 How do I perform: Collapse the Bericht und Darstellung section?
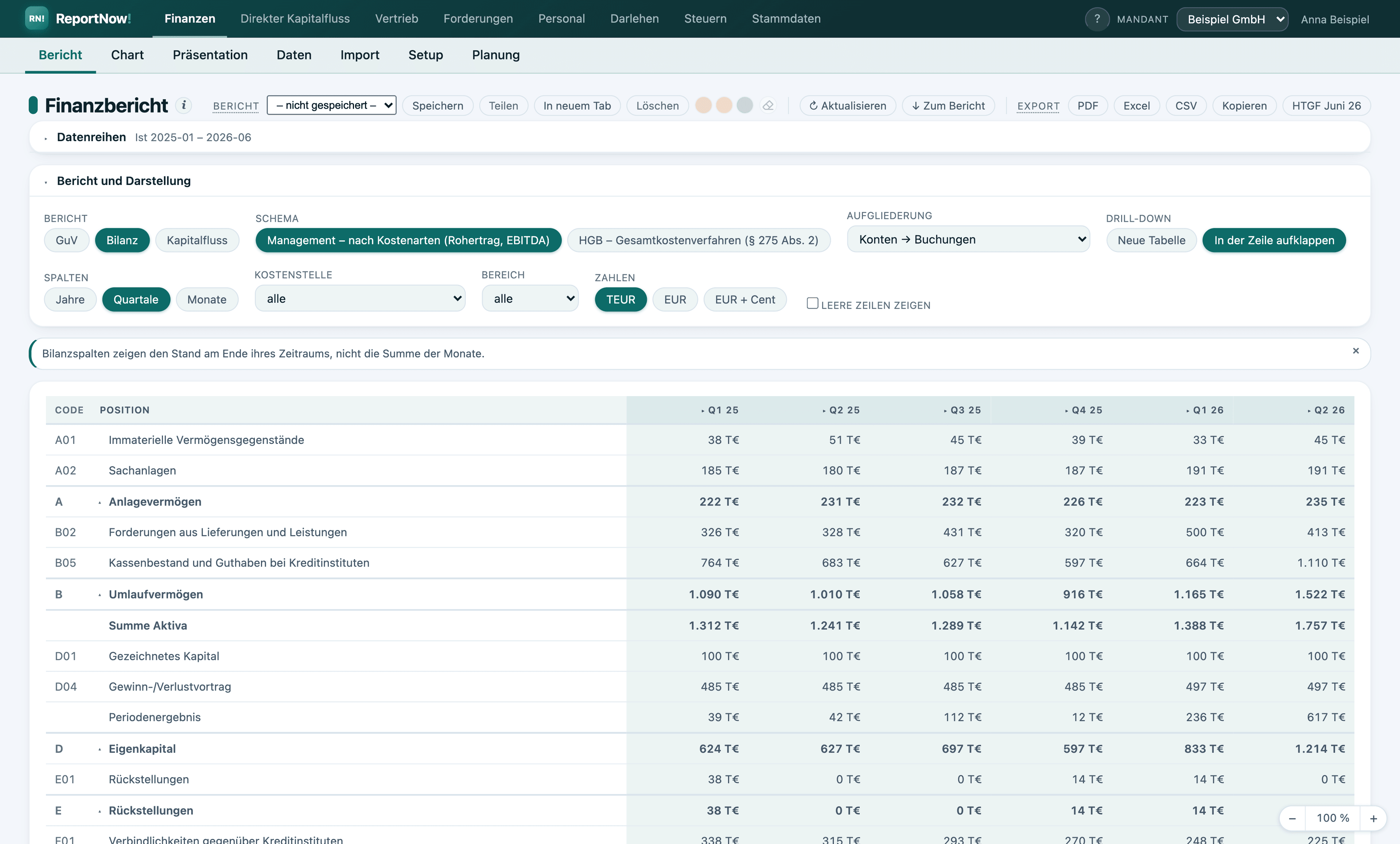point(46,182)
